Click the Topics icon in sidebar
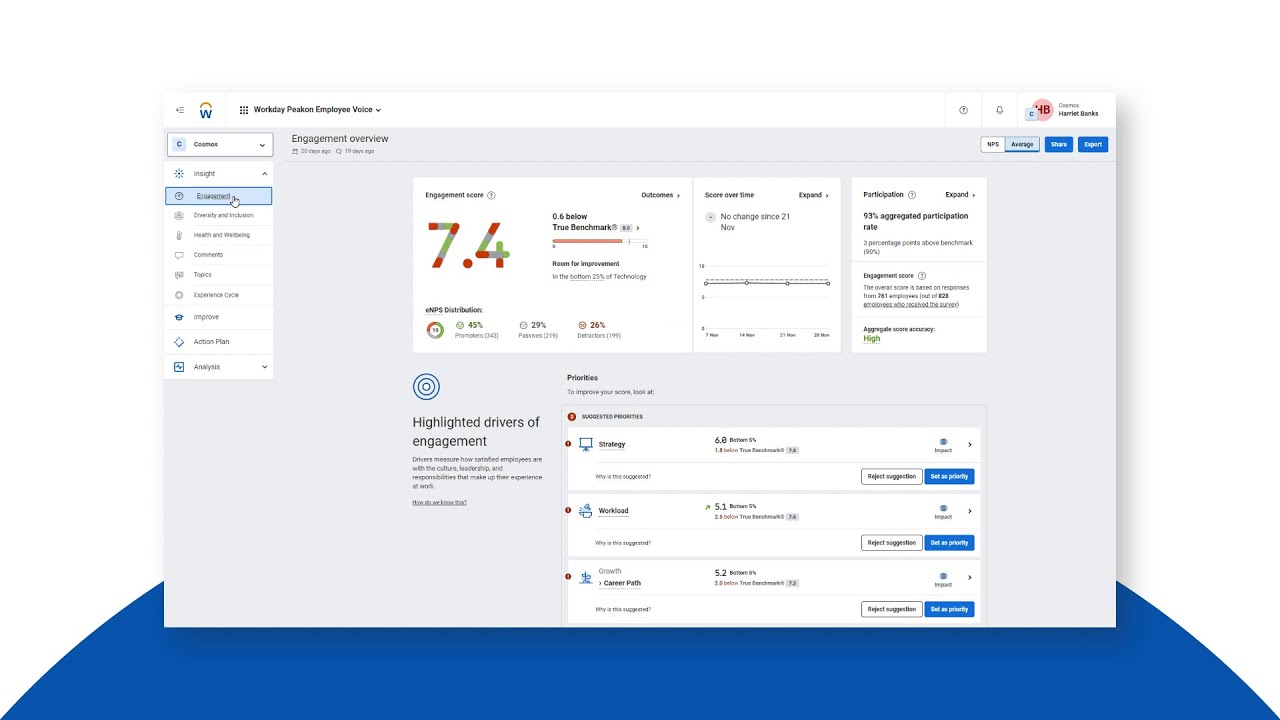 click(179, 275)
